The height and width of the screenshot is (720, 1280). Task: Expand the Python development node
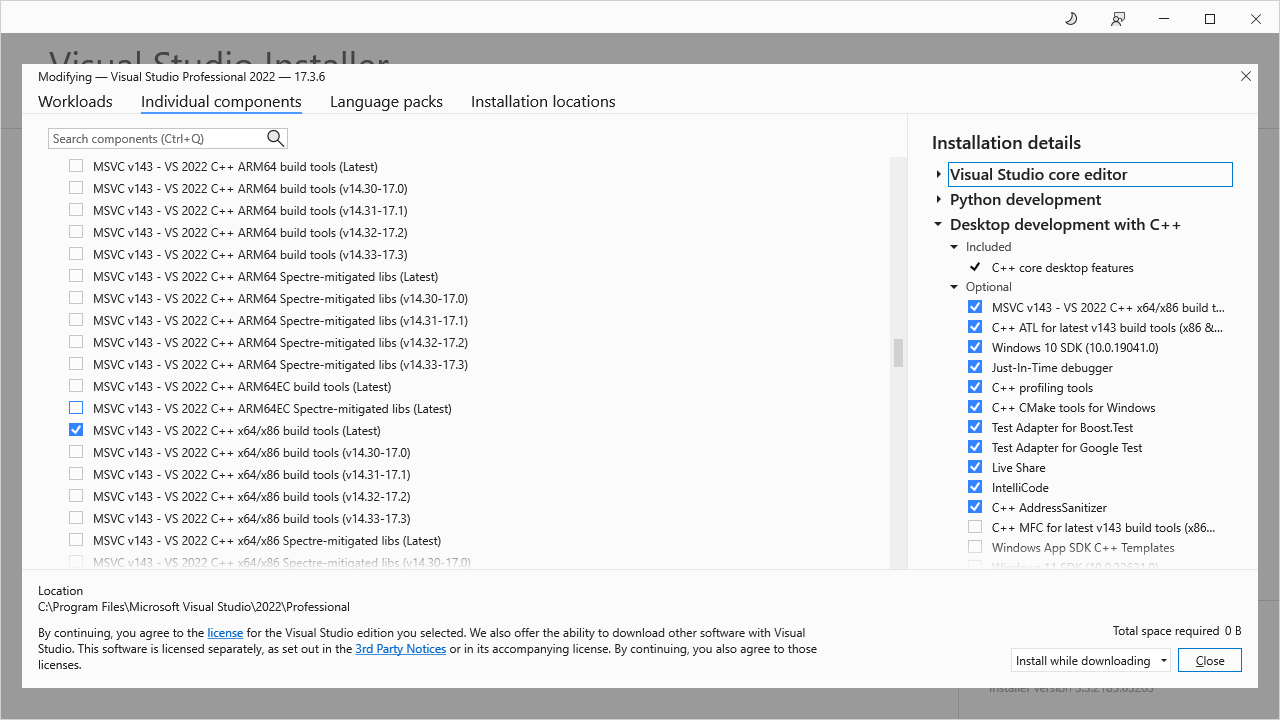pos(938,199)
